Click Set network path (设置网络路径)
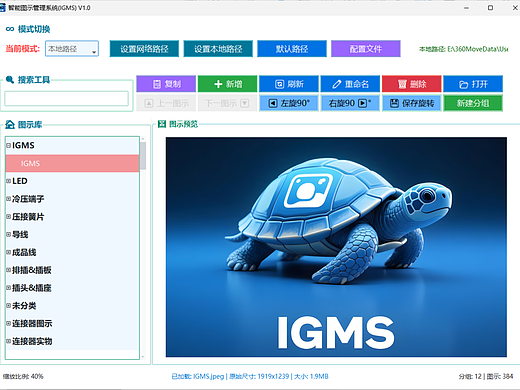This screenshot has width=520, height=390. pos(144,49)
